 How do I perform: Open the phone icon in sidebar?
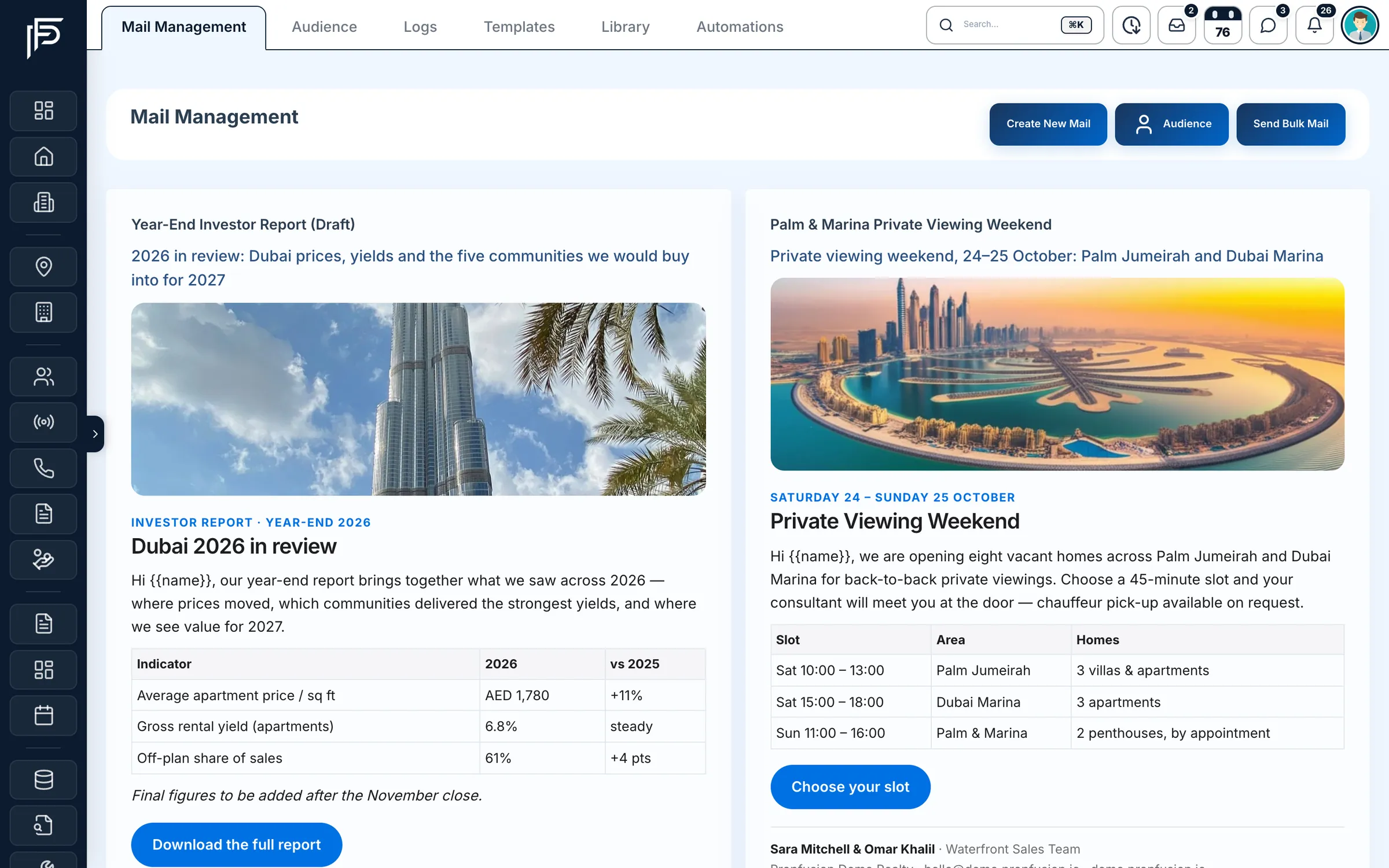coord(43,468)
